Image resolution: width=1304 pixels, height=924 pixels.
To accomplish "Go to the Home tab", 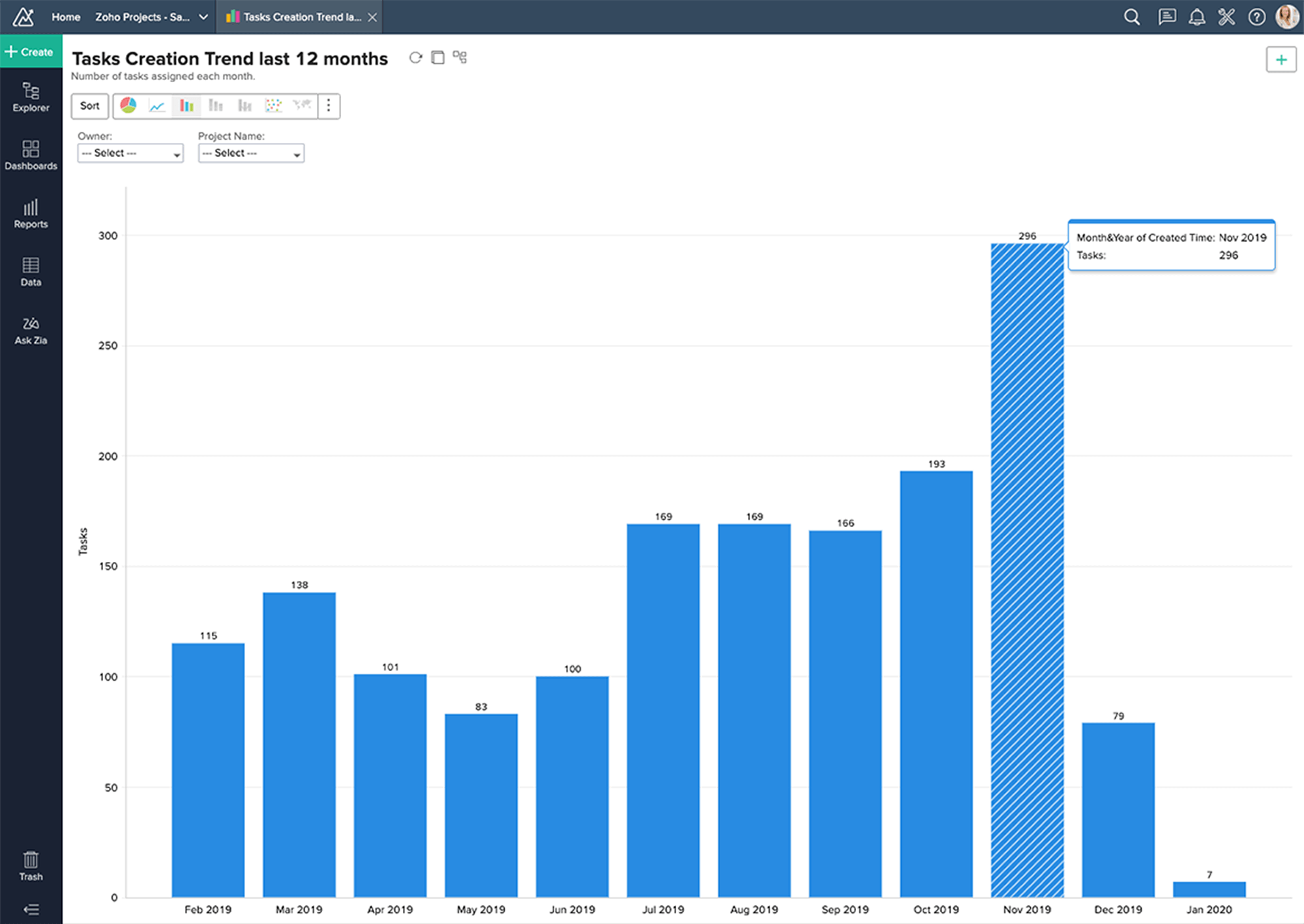I will 66,17.
